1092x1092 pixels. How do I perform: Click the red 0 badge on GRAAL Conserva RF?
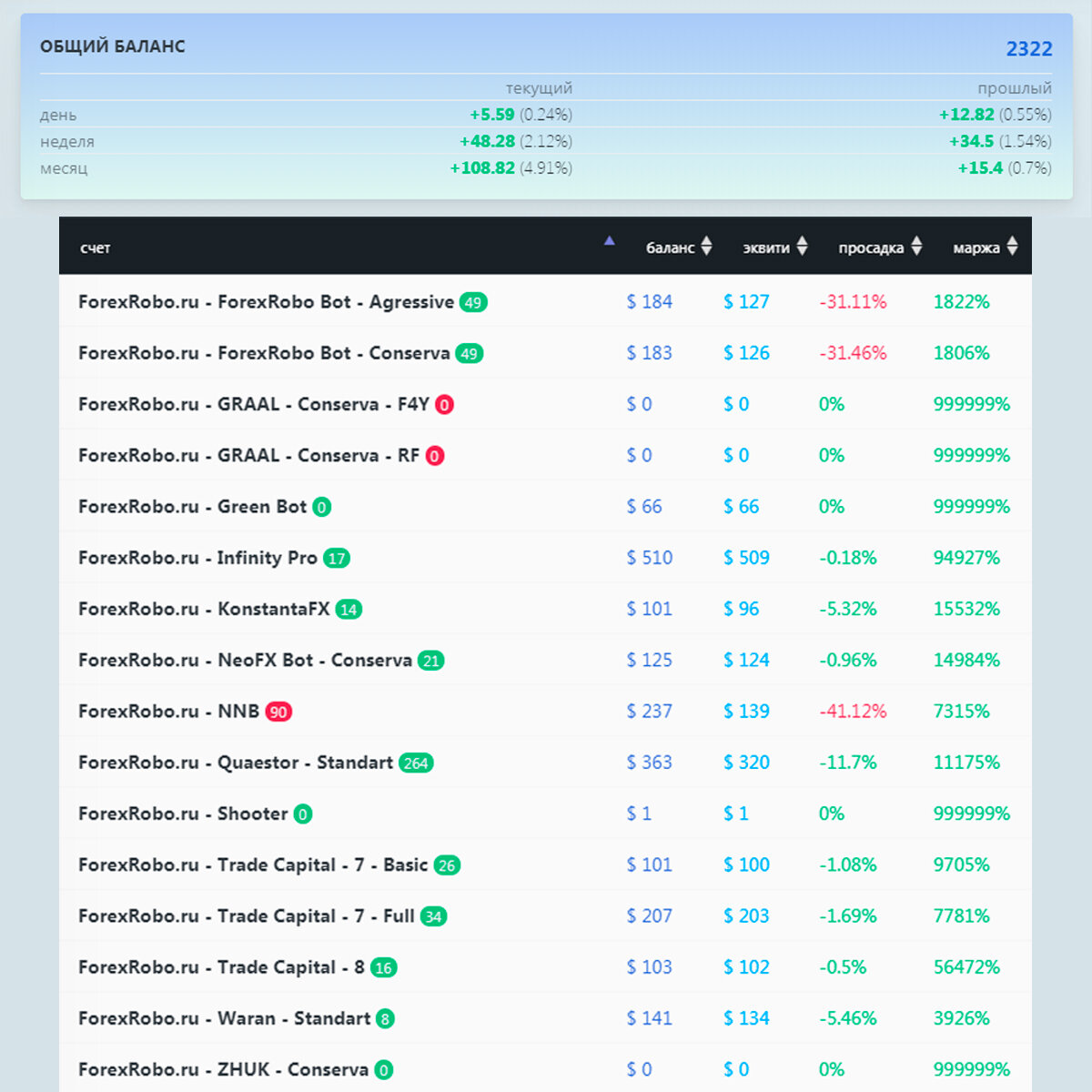pyautogui.click(x=435, y=456)
